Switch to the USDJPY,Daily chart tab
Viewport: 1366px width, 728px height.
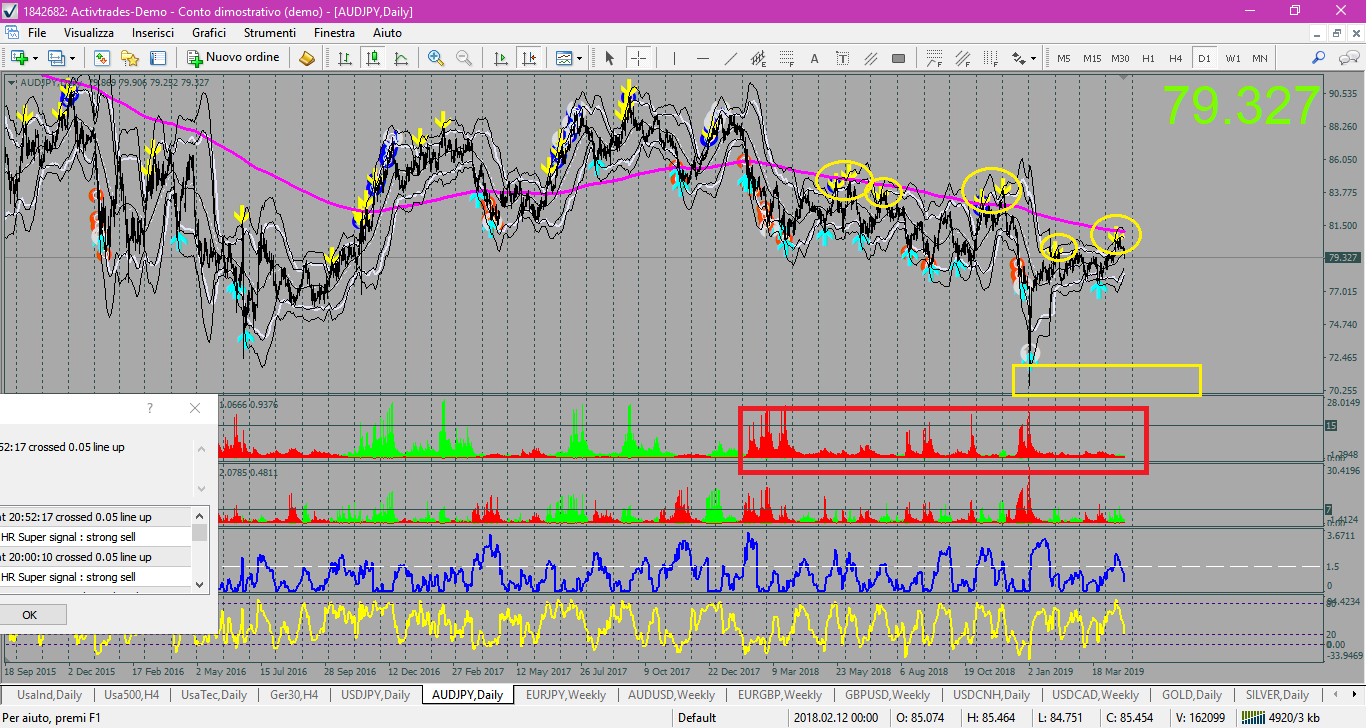[375, 694]
